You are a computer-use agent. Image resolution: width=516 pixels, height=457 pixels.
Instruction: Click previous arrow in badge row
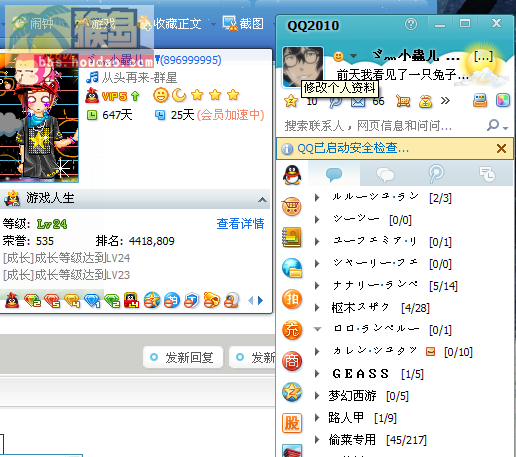click(x=251, y=300)
